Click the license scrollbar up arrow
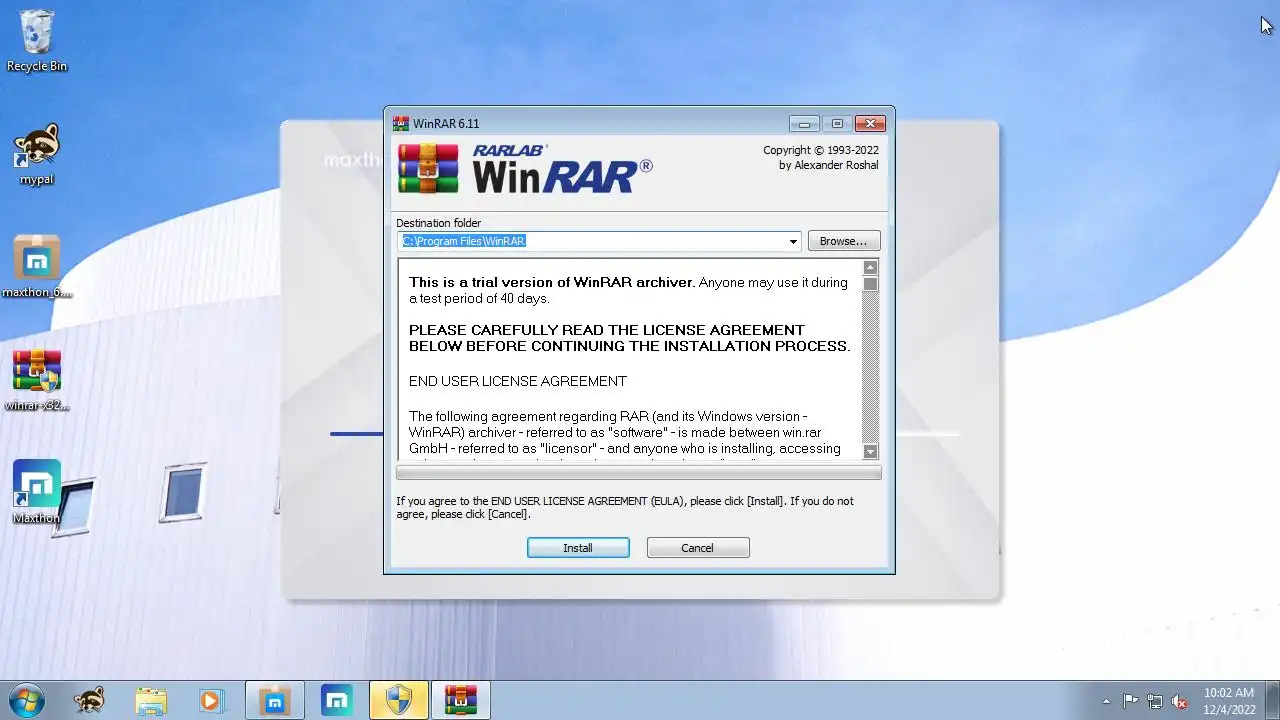The image size is (1280, 720). click(870, 267)
